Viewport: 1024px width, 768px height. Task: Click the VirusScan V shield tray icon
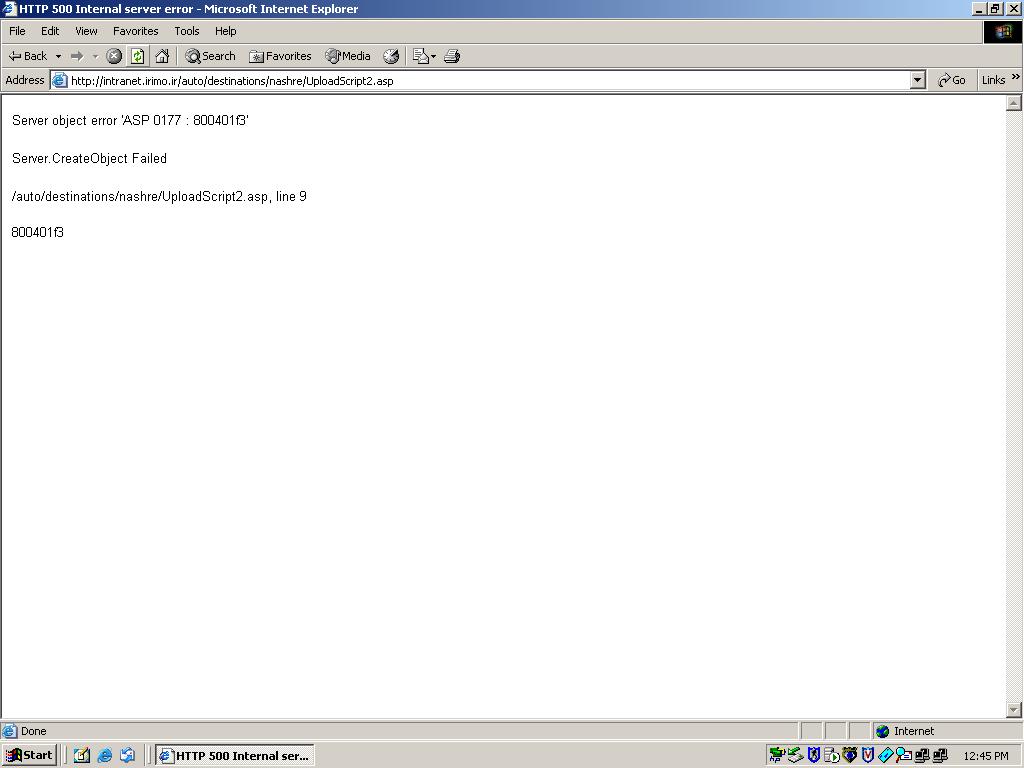click(x=868, y=756)
